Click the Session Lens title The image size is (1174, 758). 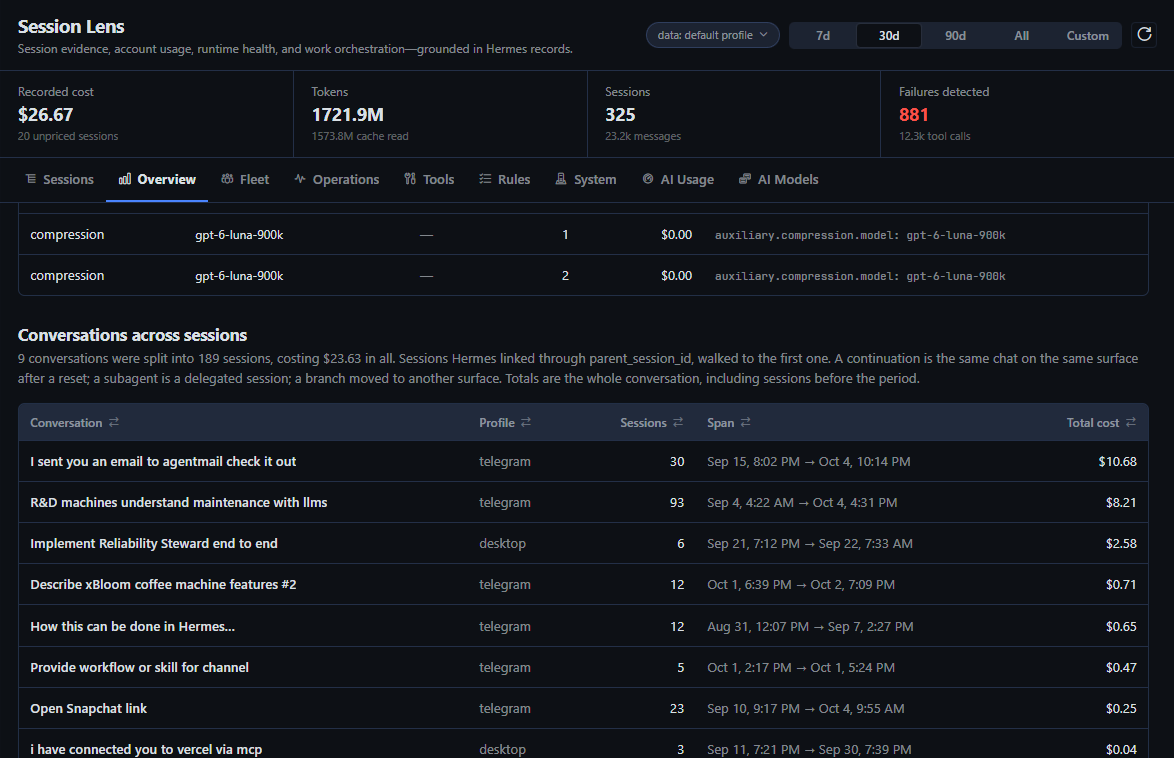(x=71, y=27)
